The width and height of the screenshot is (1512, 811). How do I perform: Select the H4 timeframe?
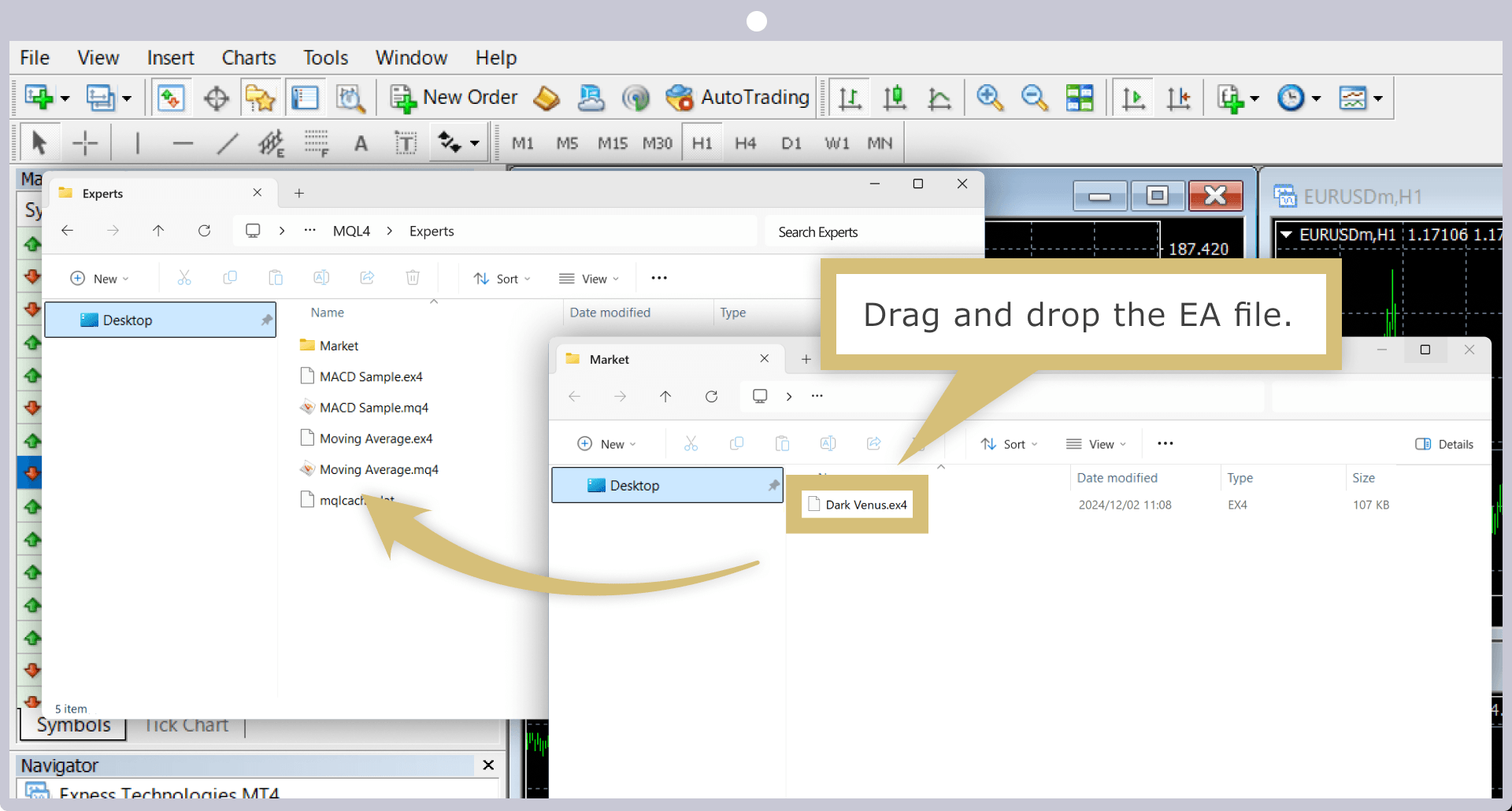745,143
